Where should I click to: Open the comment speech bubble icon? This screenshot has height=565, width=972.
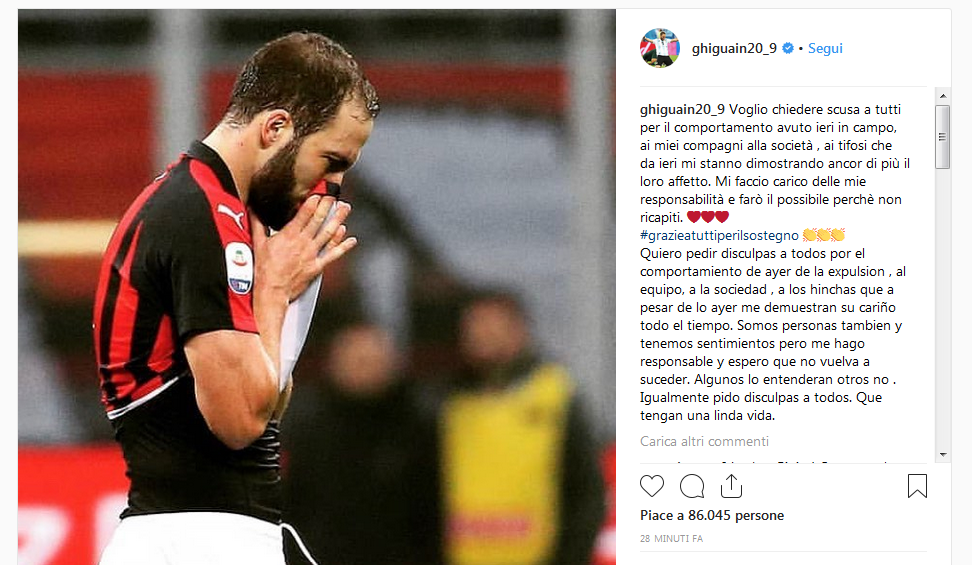692,486
